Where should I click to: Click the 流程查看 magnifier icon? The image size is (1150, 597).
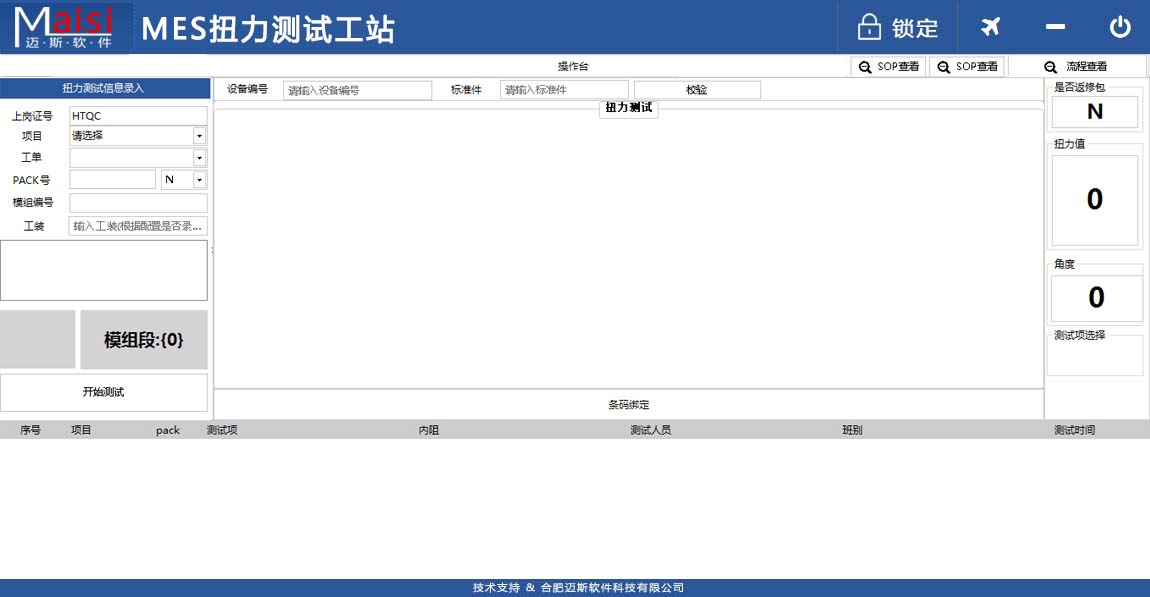[x=1048, y=66]
